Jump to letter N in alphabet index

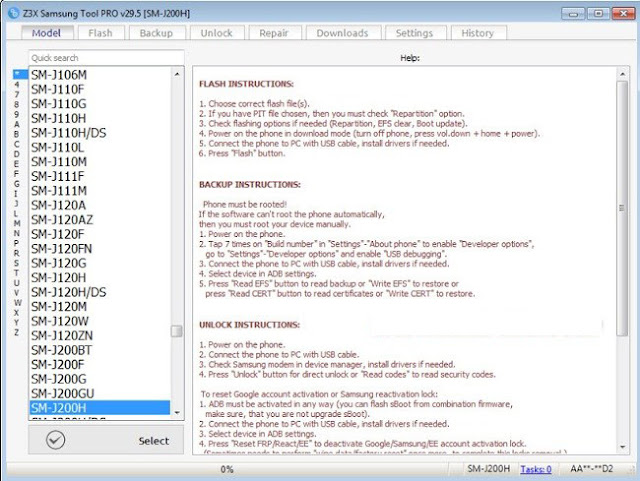(17, 233)
